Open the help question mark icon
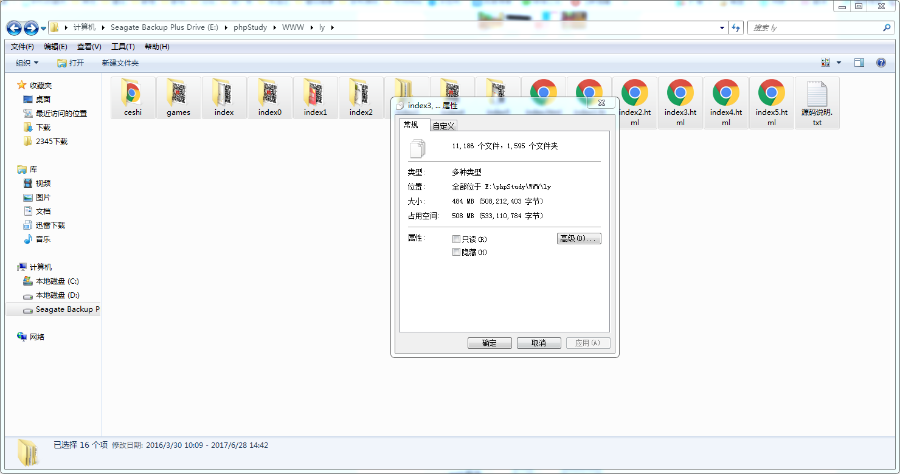This screenshot has width=900, height=474. point(881,63)
